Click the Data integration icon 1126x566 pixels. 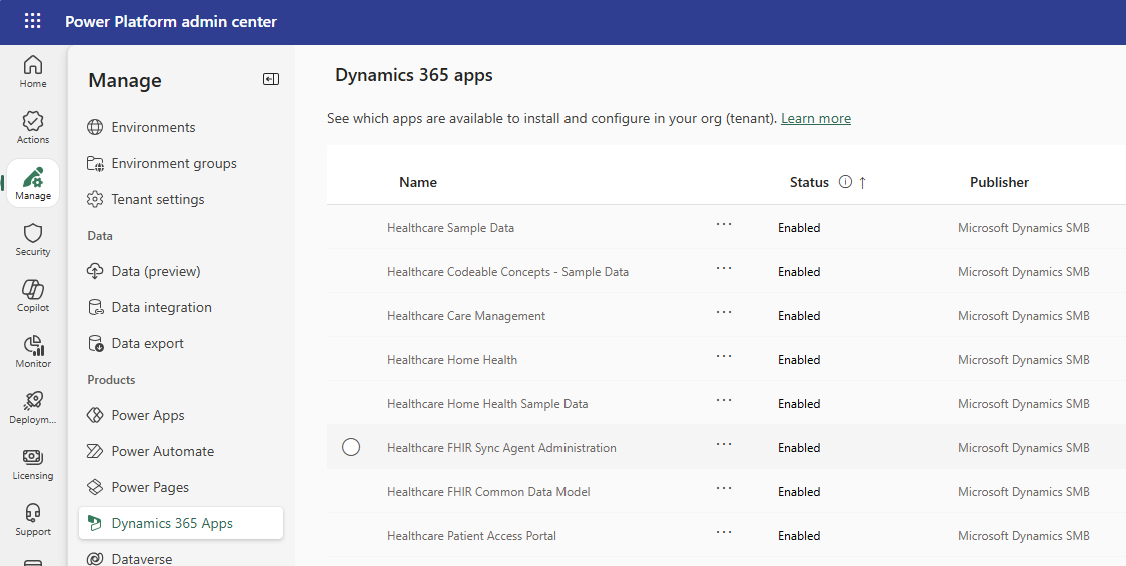(95, 307)
